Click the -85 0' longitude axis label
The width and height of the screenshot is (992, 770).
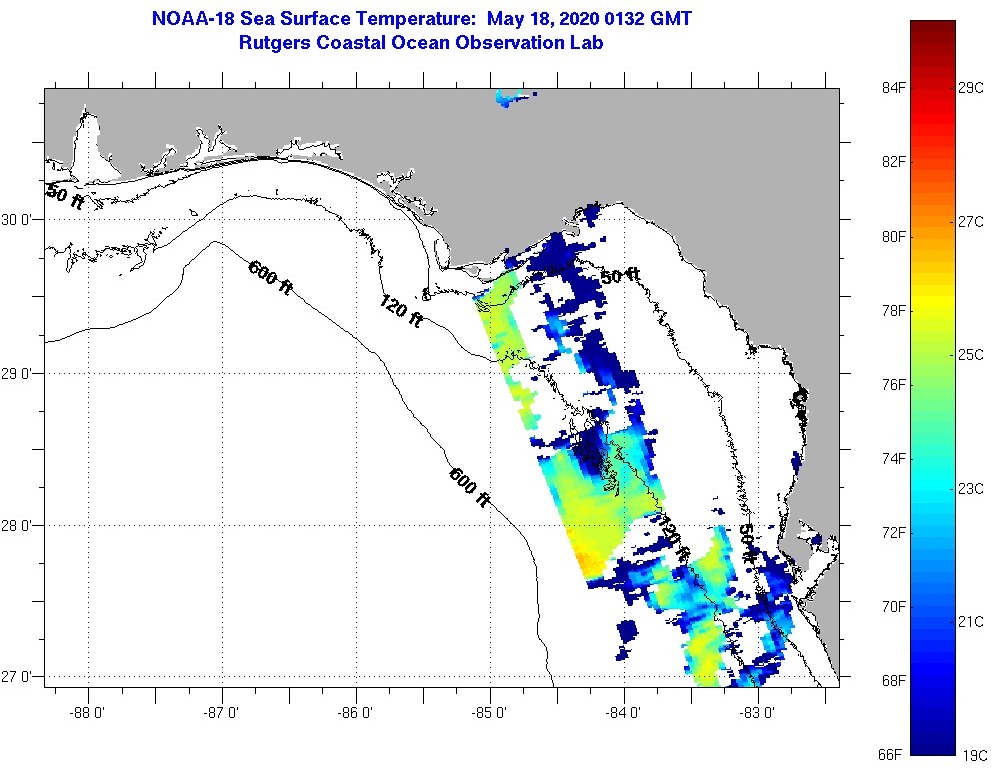(x=490, y=713)
